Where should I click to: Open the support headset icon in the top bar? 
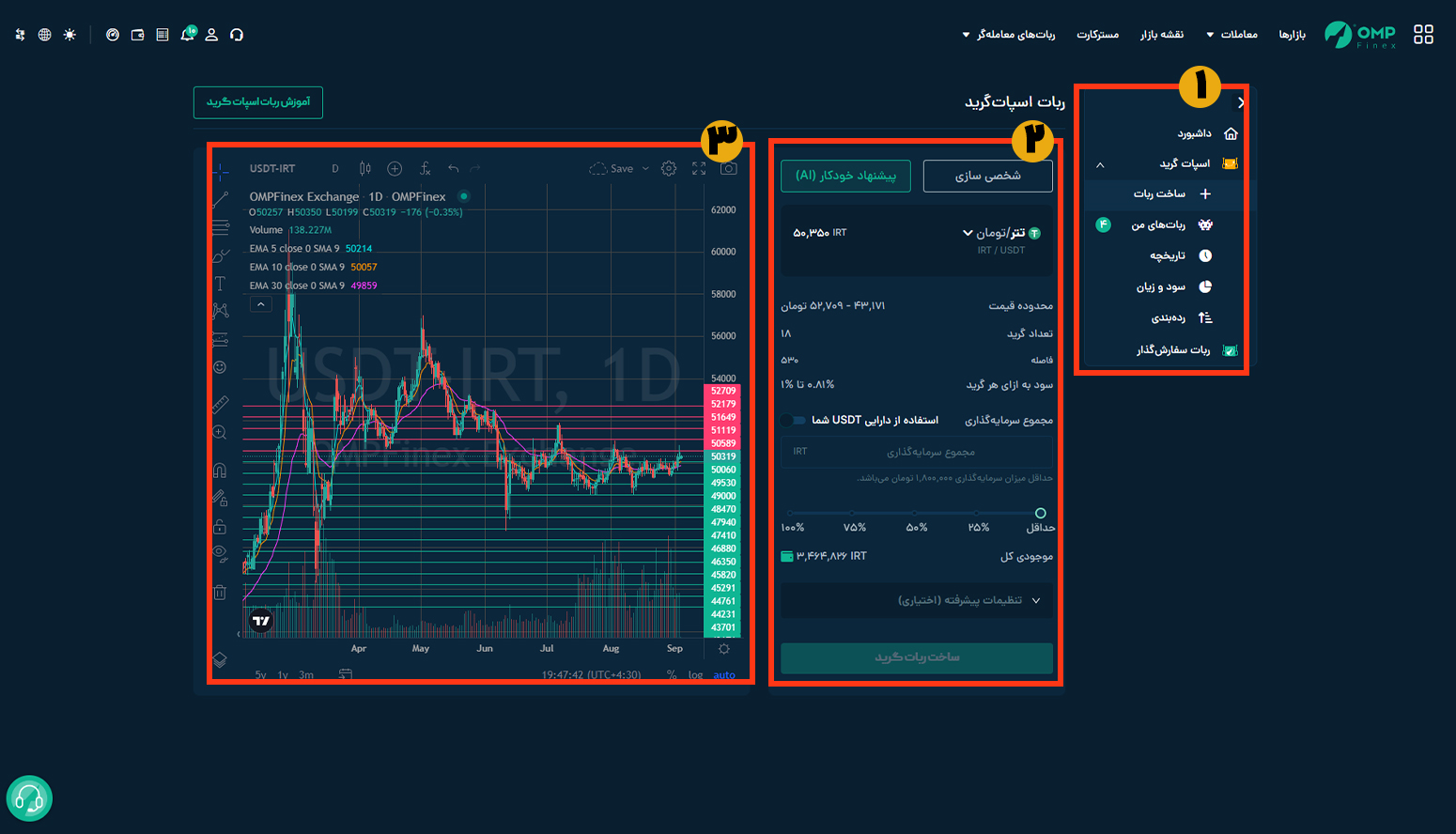237,35
